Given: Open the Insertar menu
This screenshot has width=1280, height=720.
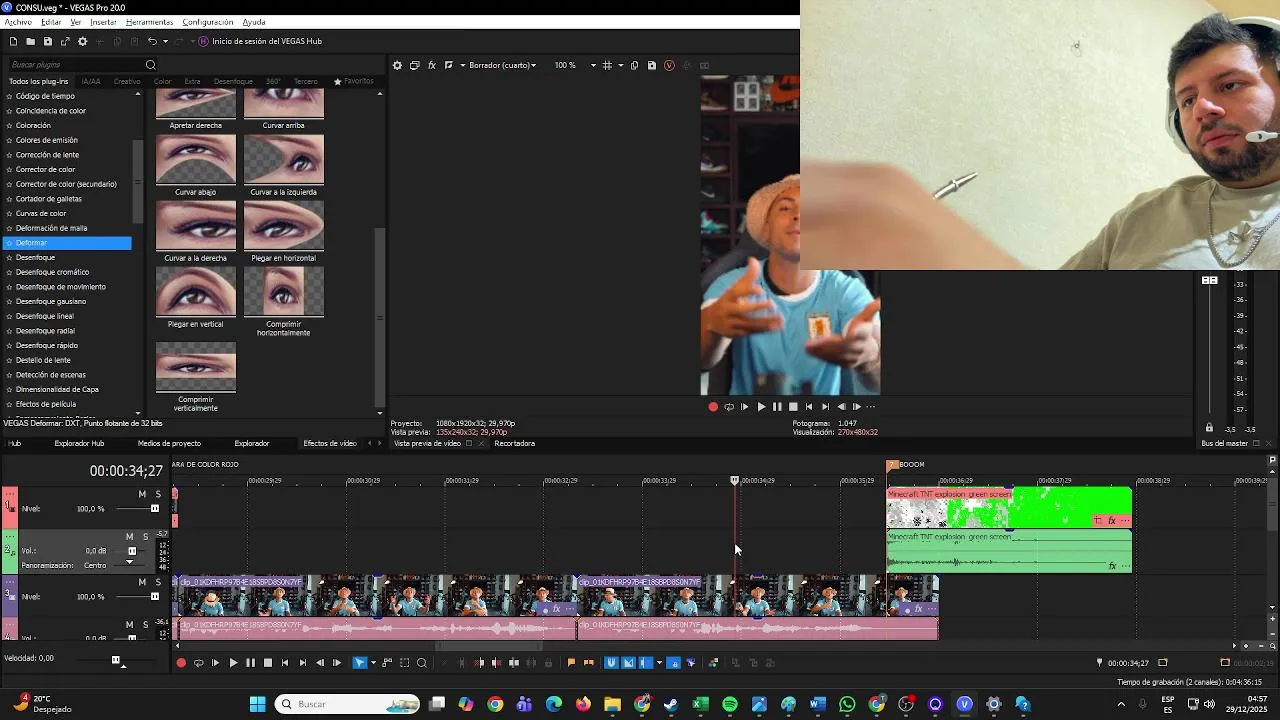Looking at the screenshot, I should [103, 22].
